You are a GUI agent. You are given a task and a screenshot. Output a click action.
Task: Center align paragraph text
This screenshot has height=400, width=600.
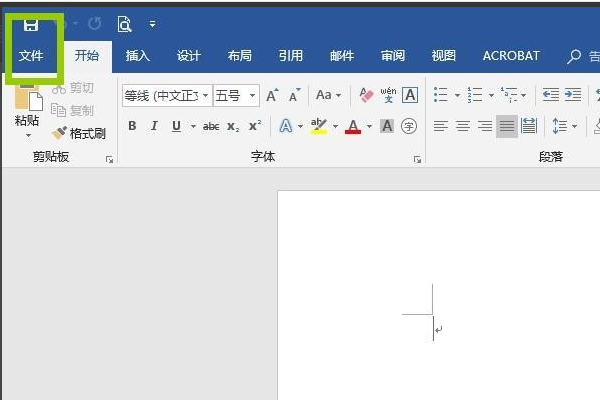[463, 126]
